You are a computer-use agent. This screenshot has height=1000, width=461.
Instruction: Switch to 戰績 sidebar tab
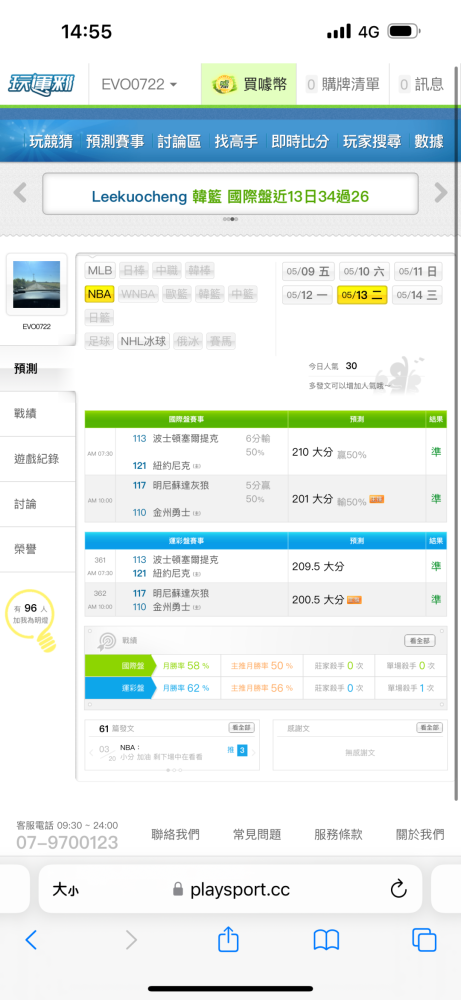38,414
